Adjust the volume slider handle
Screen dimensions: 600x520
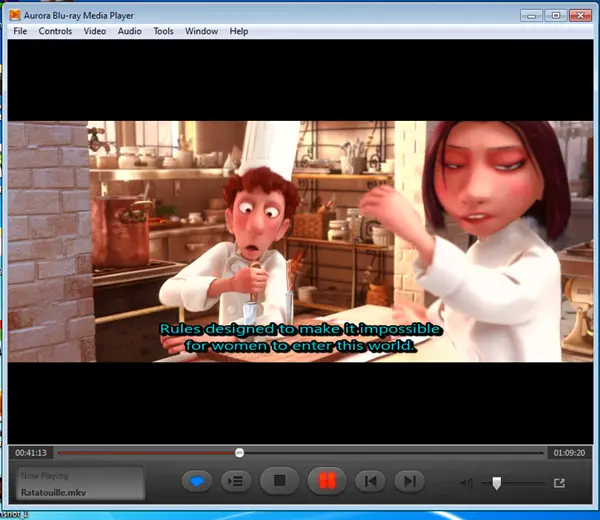tap(497, 483)
